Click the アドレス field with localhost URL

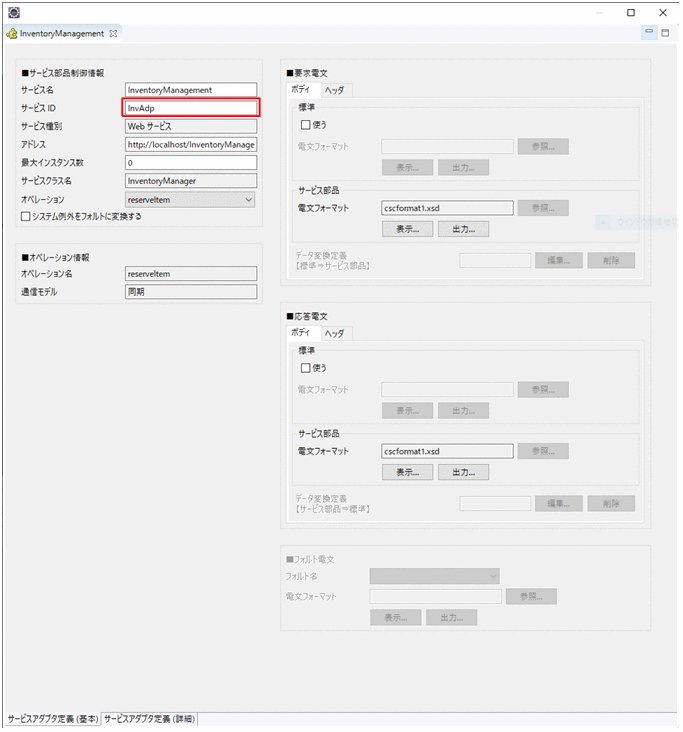click(191, 144)
